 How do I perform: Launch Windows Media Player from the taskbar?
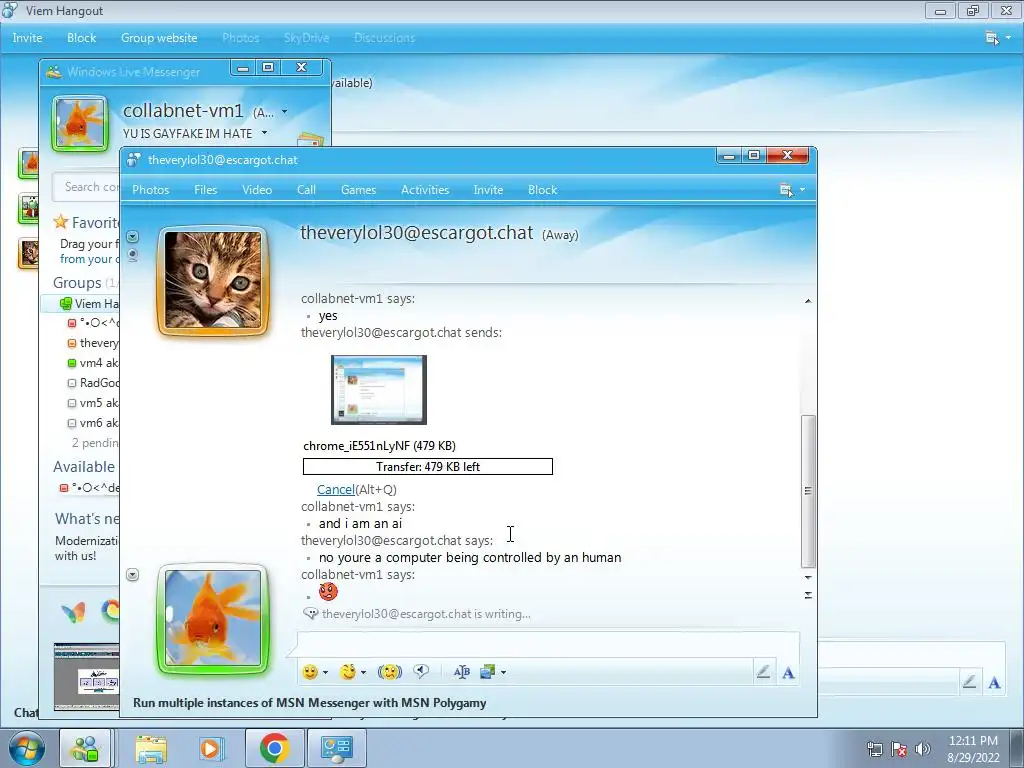[x=210, y=748]
